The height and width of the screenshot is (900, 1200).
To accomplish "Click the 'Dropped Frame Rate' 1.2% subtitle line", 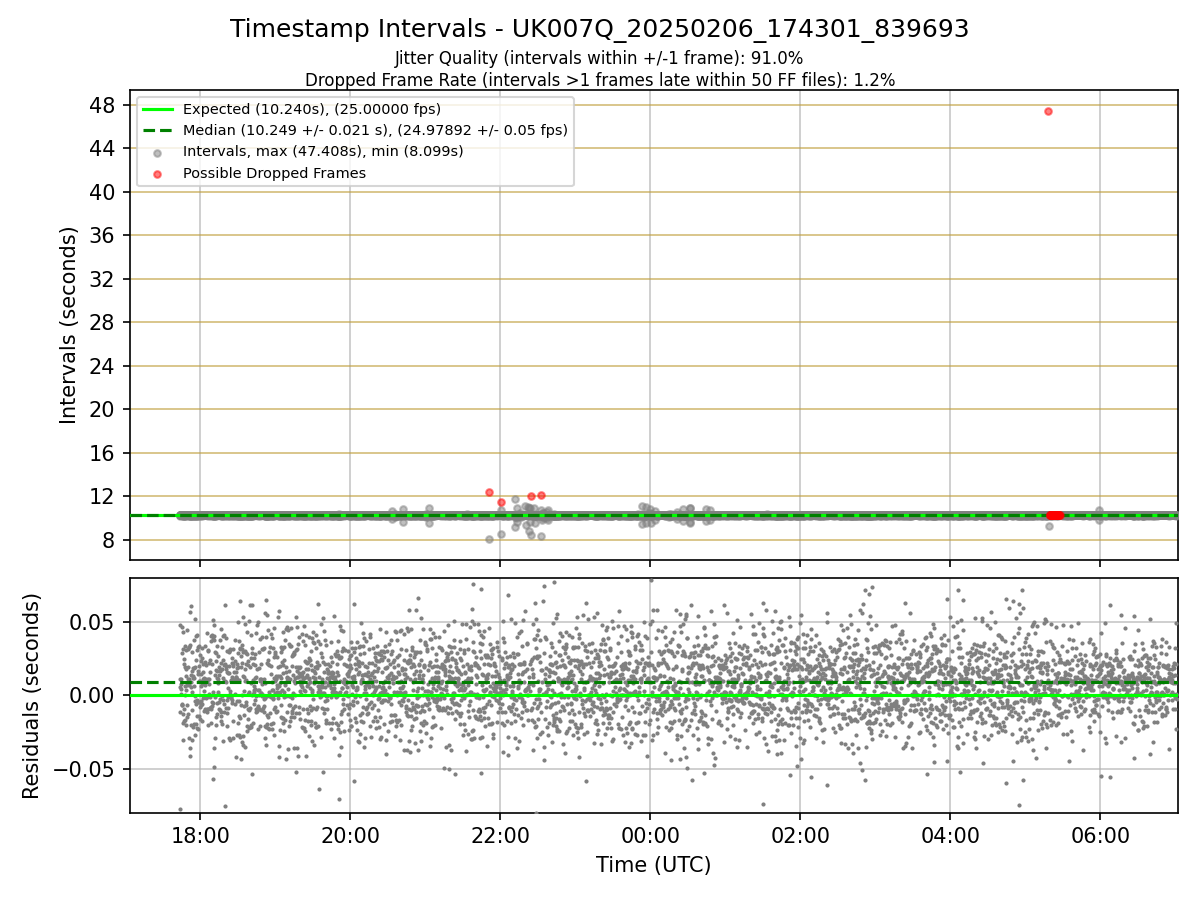I will pyautogui.click(x=599, y=79).
